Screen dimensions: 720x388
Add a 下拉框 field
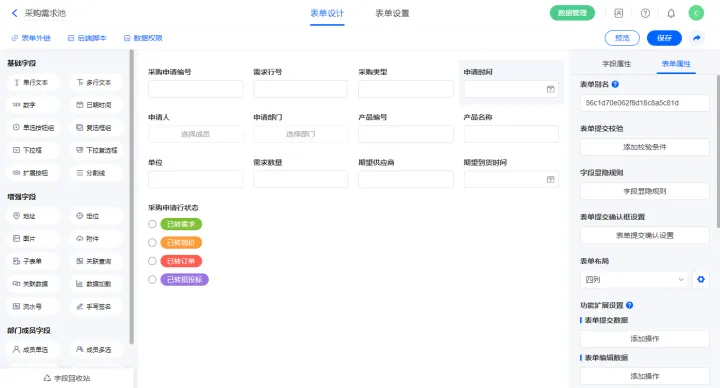pyautogui.click(x=34, y=150)
